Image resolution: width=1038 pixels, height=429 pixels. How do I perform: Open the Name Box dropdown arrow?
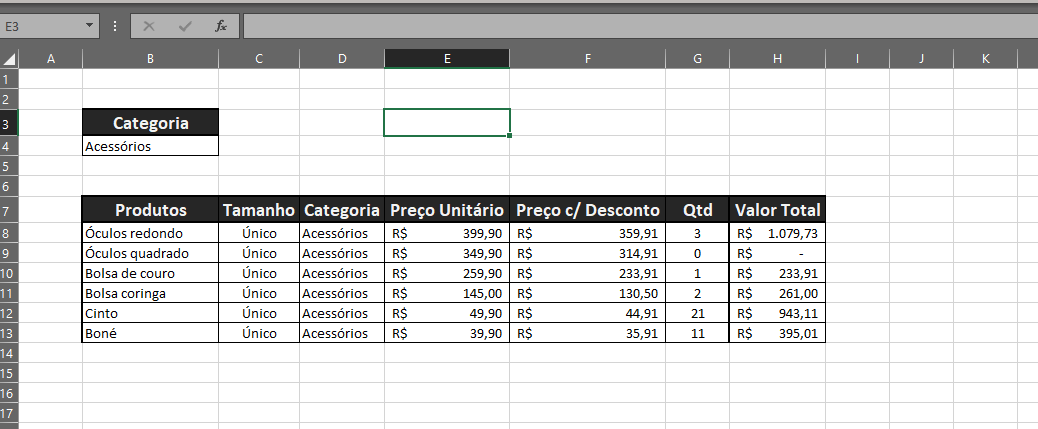[90, 26]
